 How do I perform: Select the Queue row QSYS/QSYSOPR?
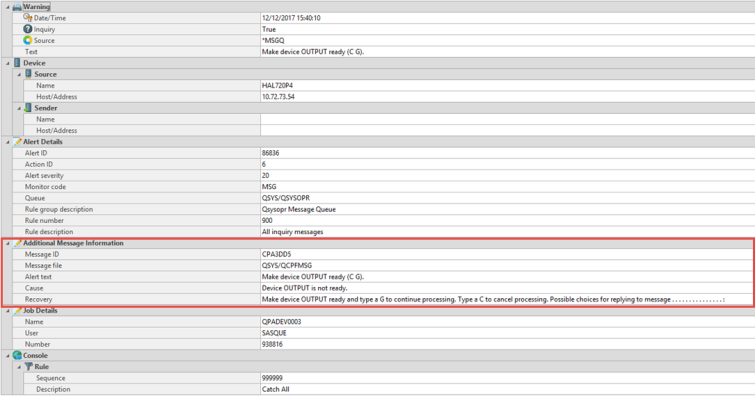(377, 198)
